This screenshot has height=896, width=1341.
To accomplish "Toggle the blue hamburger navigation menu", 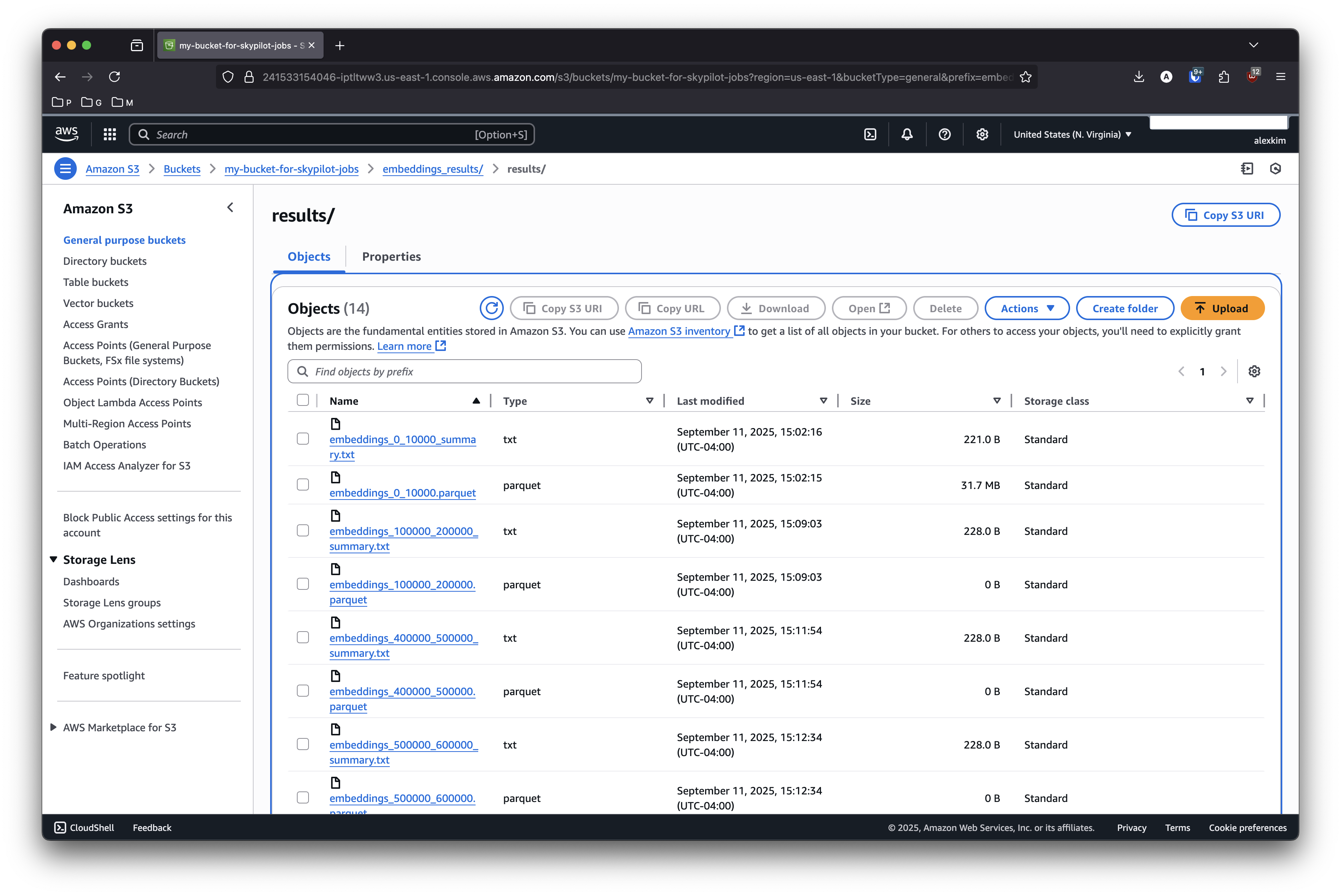I will [66, 169].
